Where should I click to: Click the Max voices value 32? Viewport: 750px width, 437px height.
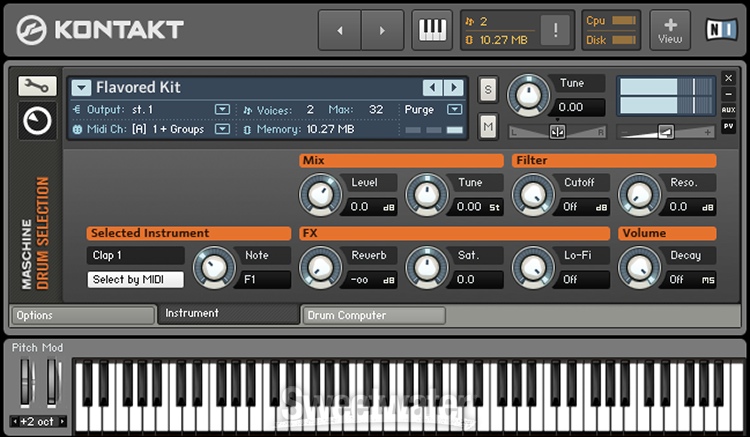[376, 109]
